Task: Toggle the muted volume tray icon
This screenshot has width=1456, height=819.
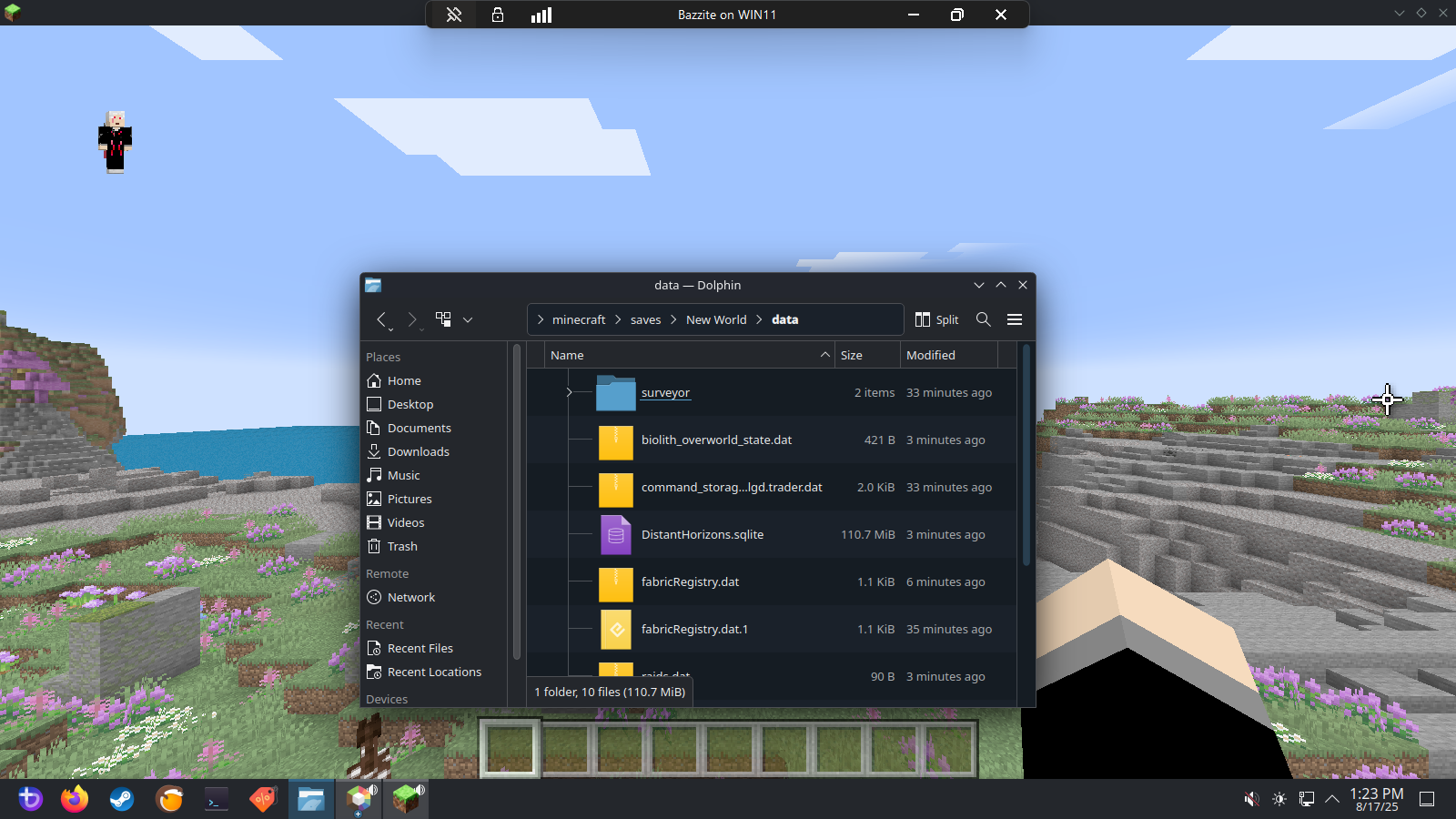Action: 1252,799
